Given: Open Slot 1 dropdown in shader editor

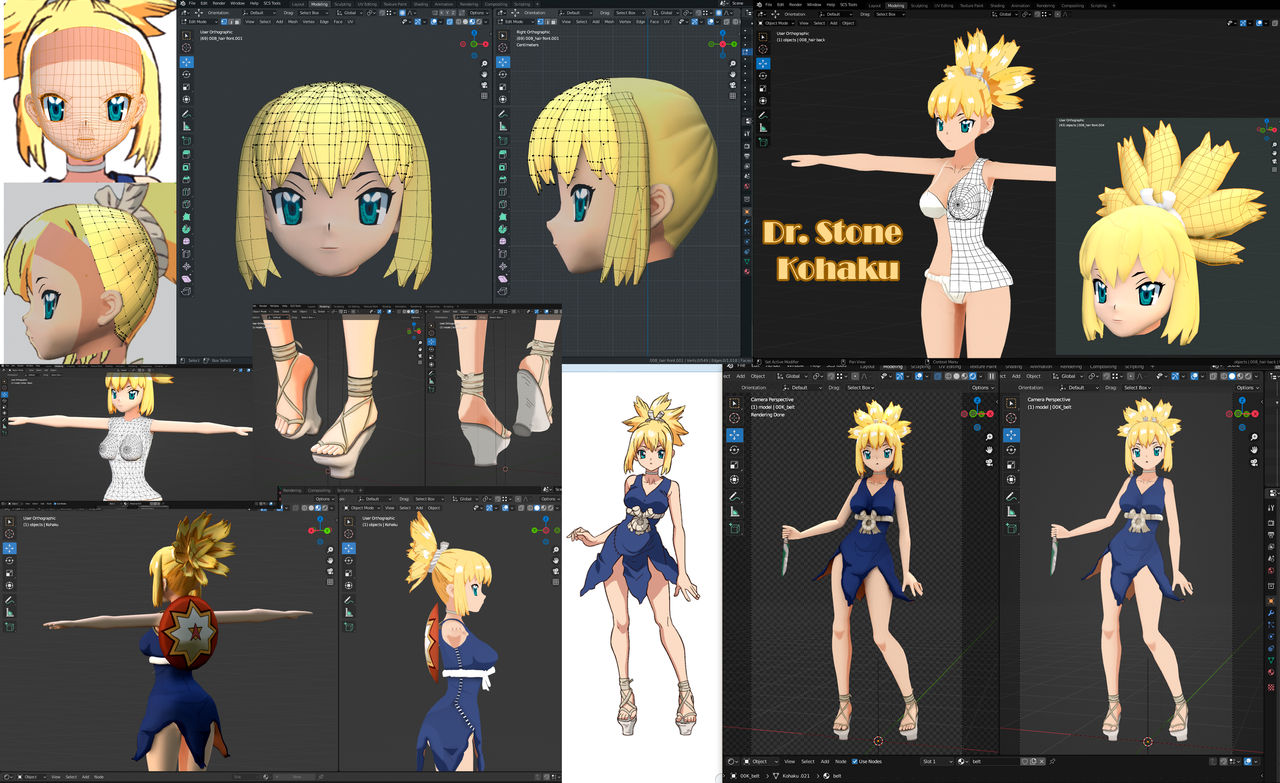Looking at the screenshot, I should 939,762.
